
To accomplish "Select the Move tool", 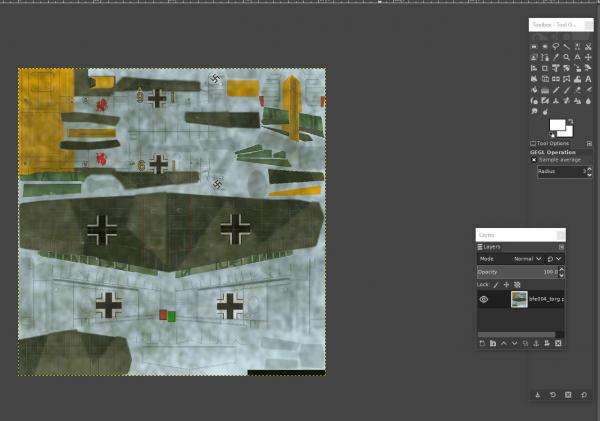I will (x=588, y=57).
